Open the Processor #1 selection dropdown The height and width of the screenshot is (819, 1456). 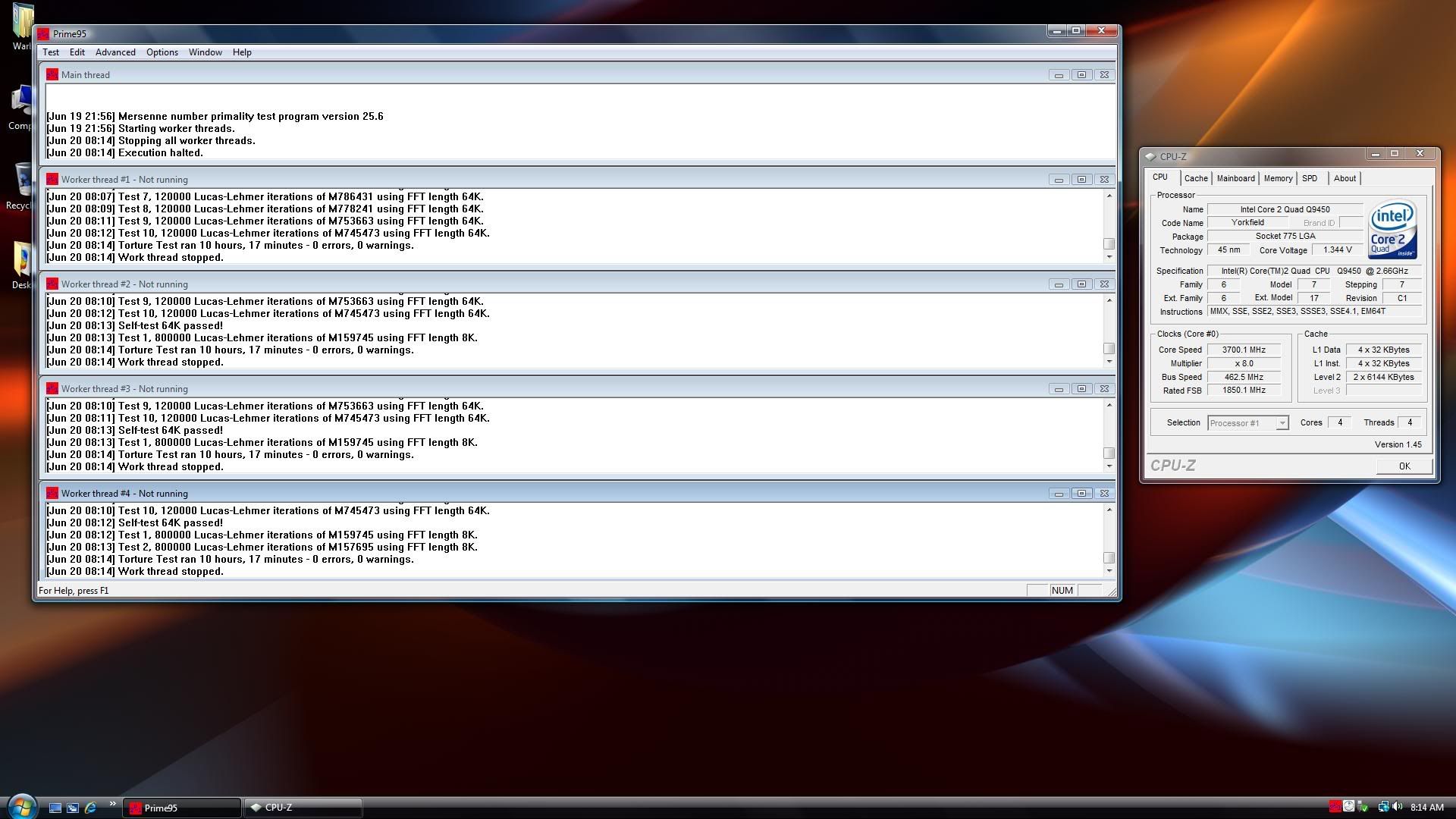[1247, 423]
